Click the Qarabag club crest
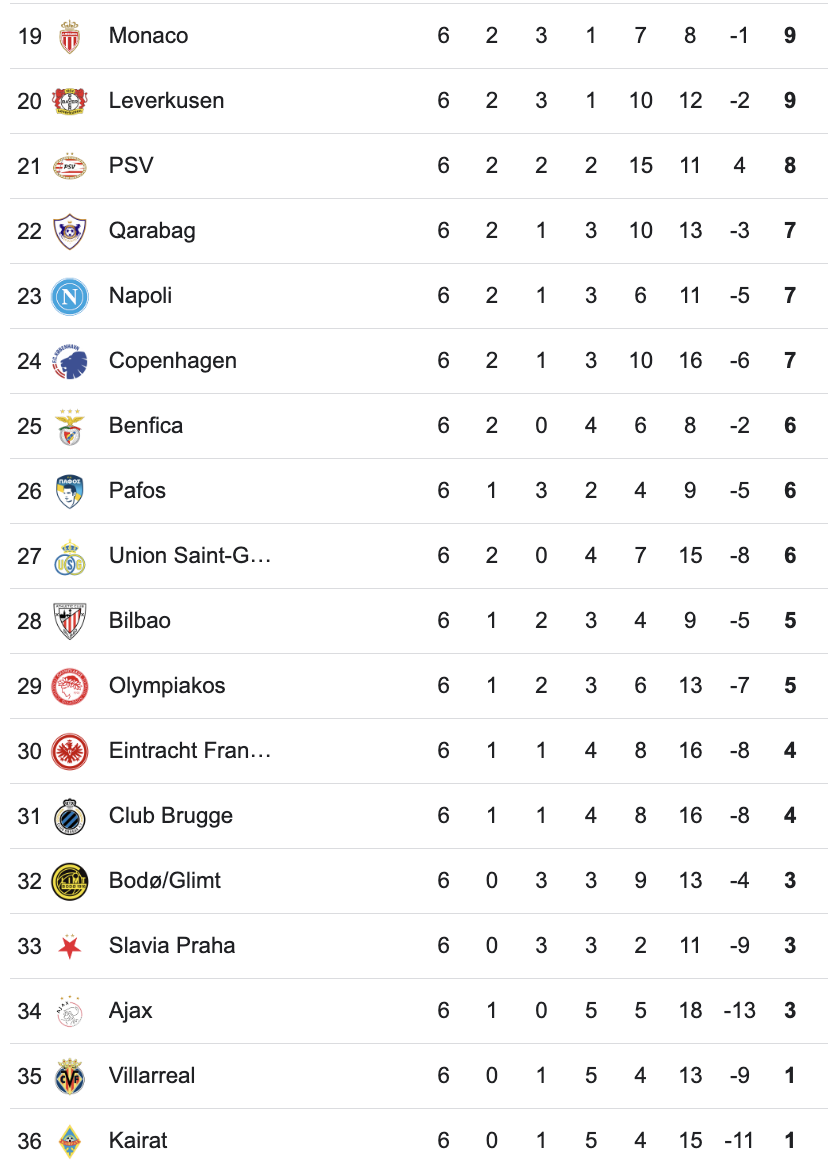828x1170 pixels. click(x=69, y=231)
